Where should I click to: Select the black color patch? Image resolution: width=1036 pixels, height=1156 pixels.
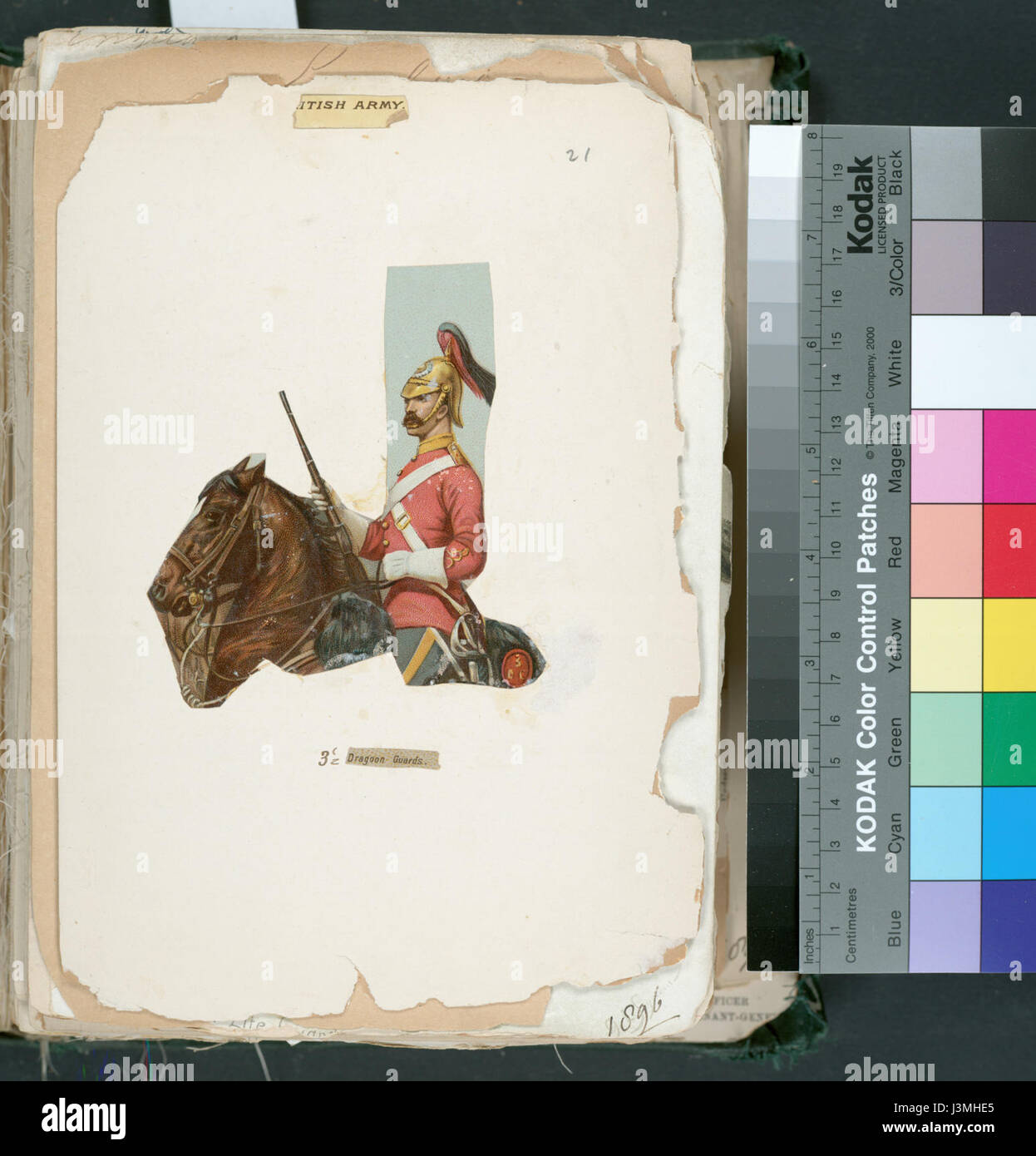[x=1009, y=174]
